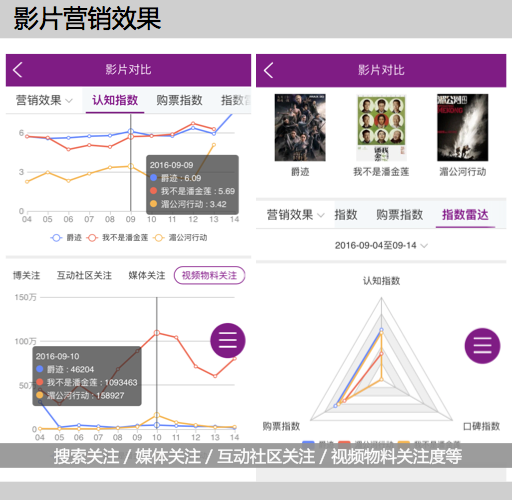Open date range 2016-09-04至09-14 selector
Image resolution: width=512 pixels, height=500 pixels.
381,246
